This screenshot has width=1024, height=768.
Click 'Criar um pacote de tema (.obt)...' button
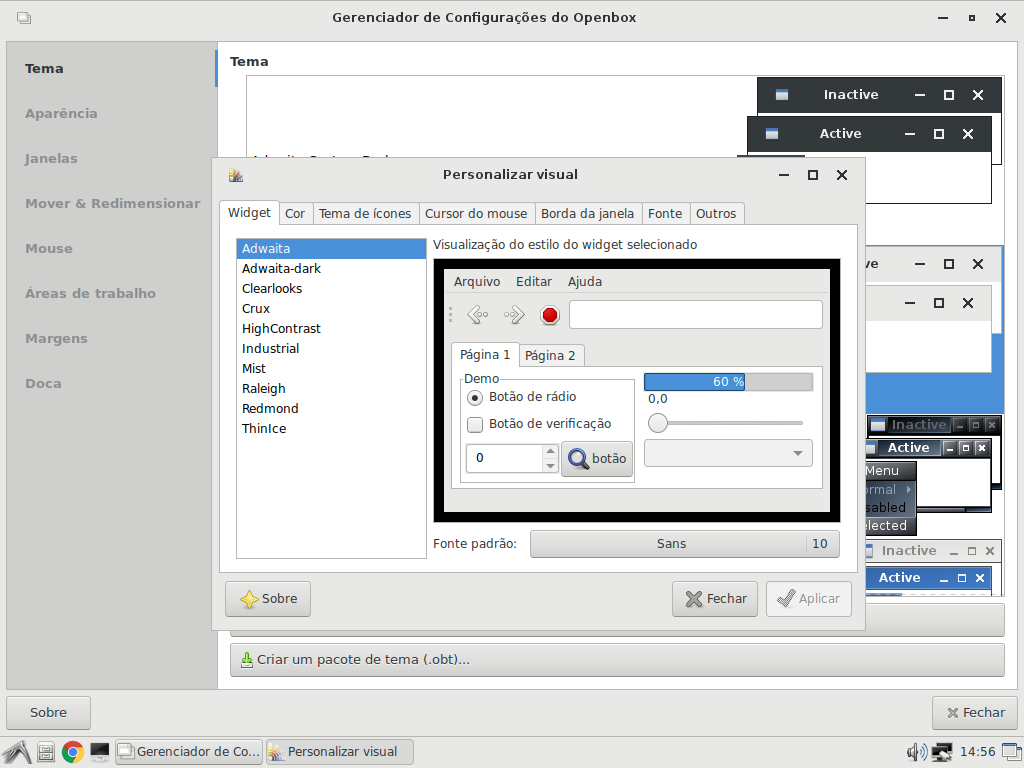(x=617, y=660)
